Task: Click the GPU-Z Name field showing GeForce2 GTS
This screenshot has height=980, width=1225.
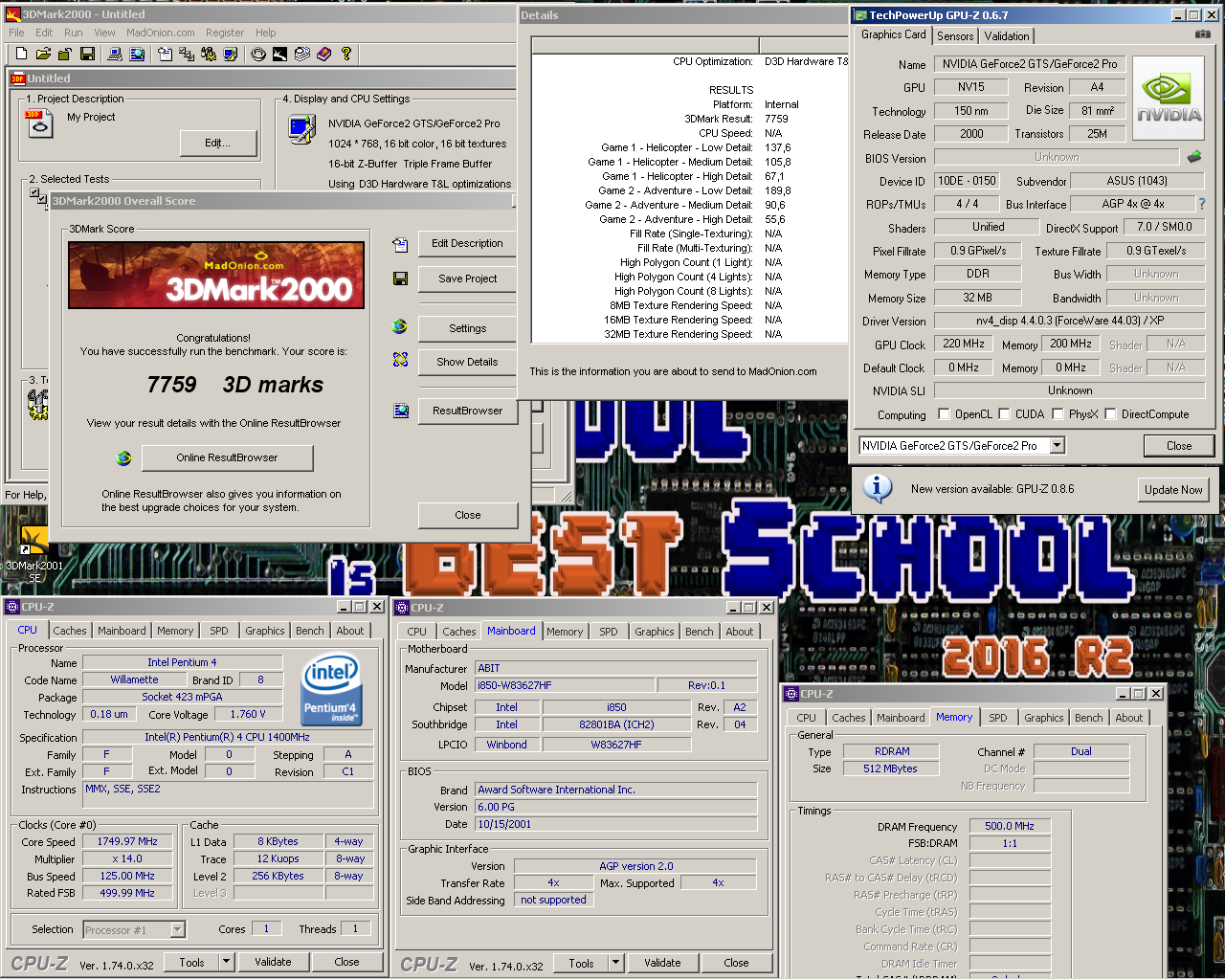Action: coord(1030,64)
